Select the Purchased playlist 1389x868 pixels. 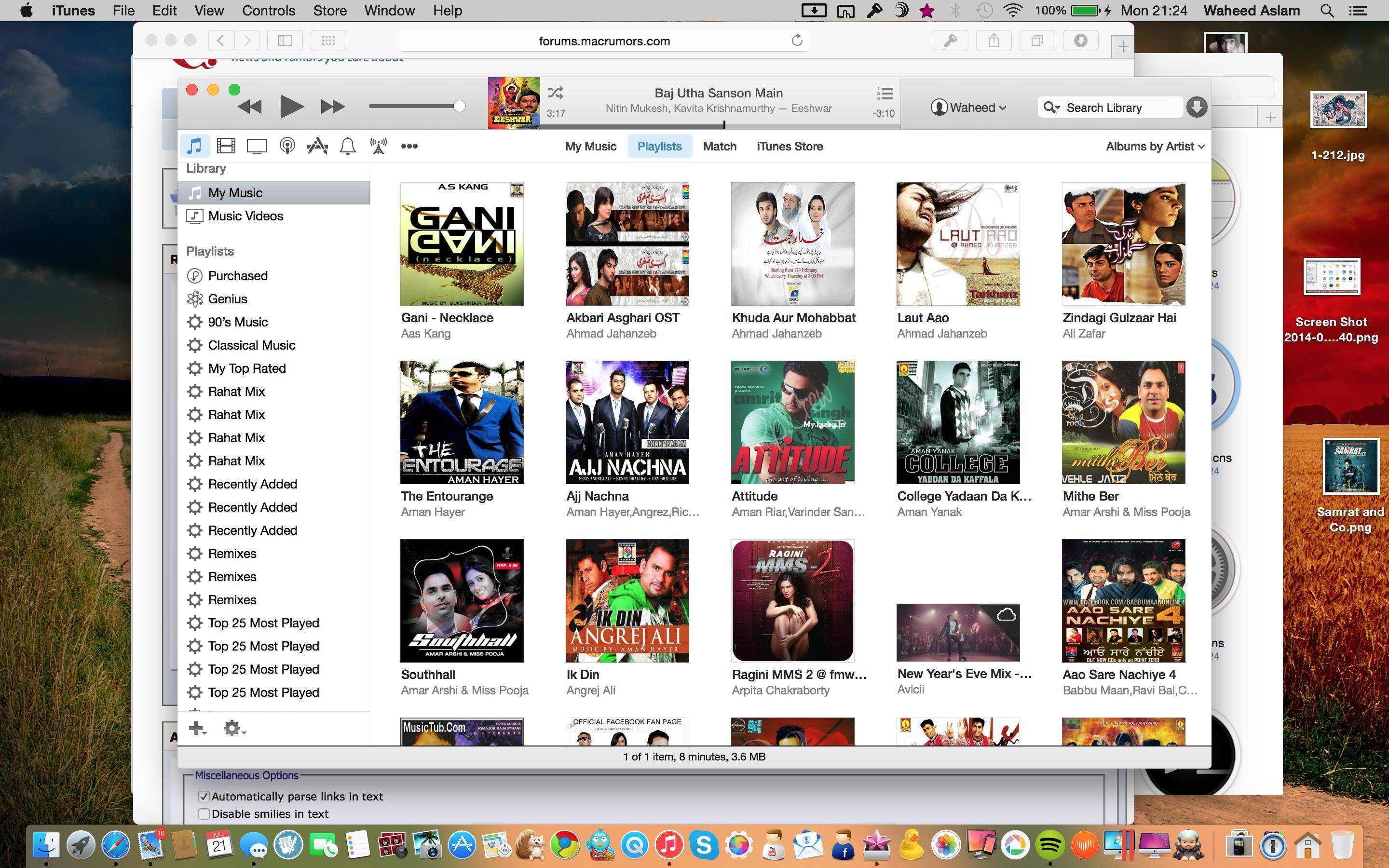238,275
